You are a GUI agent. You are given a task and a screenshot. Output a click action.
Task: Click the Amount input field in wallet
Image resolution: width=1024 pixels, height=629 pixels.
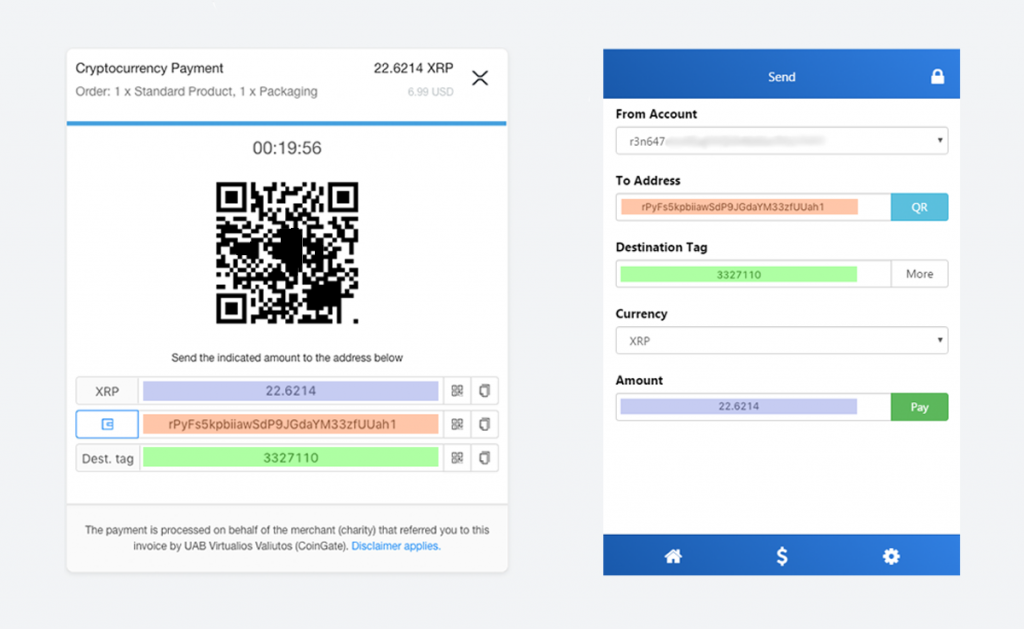(x=754, y=407)
